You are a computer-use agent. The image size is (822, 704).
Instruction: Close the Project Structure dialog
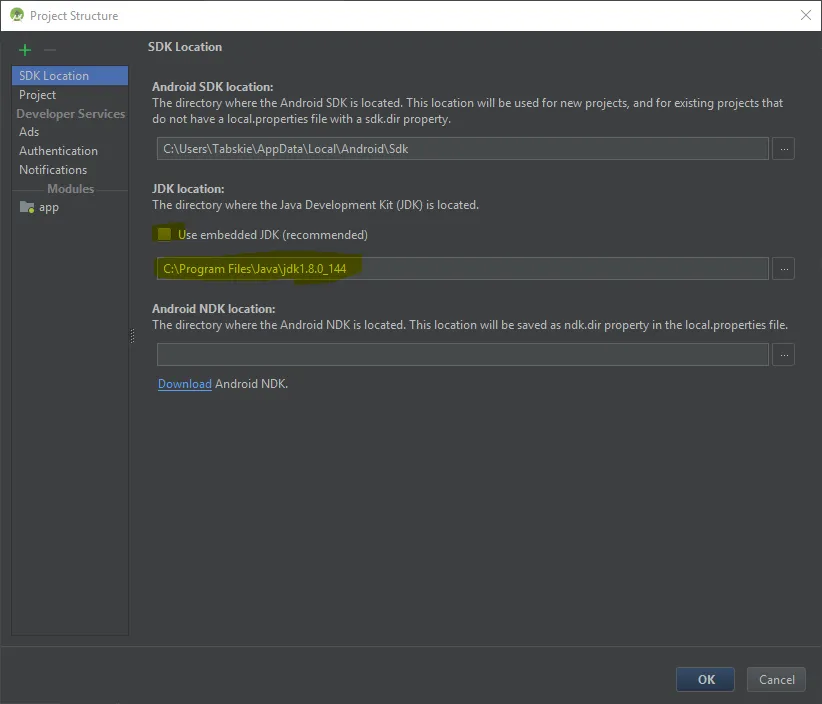(x=805, y=15)
